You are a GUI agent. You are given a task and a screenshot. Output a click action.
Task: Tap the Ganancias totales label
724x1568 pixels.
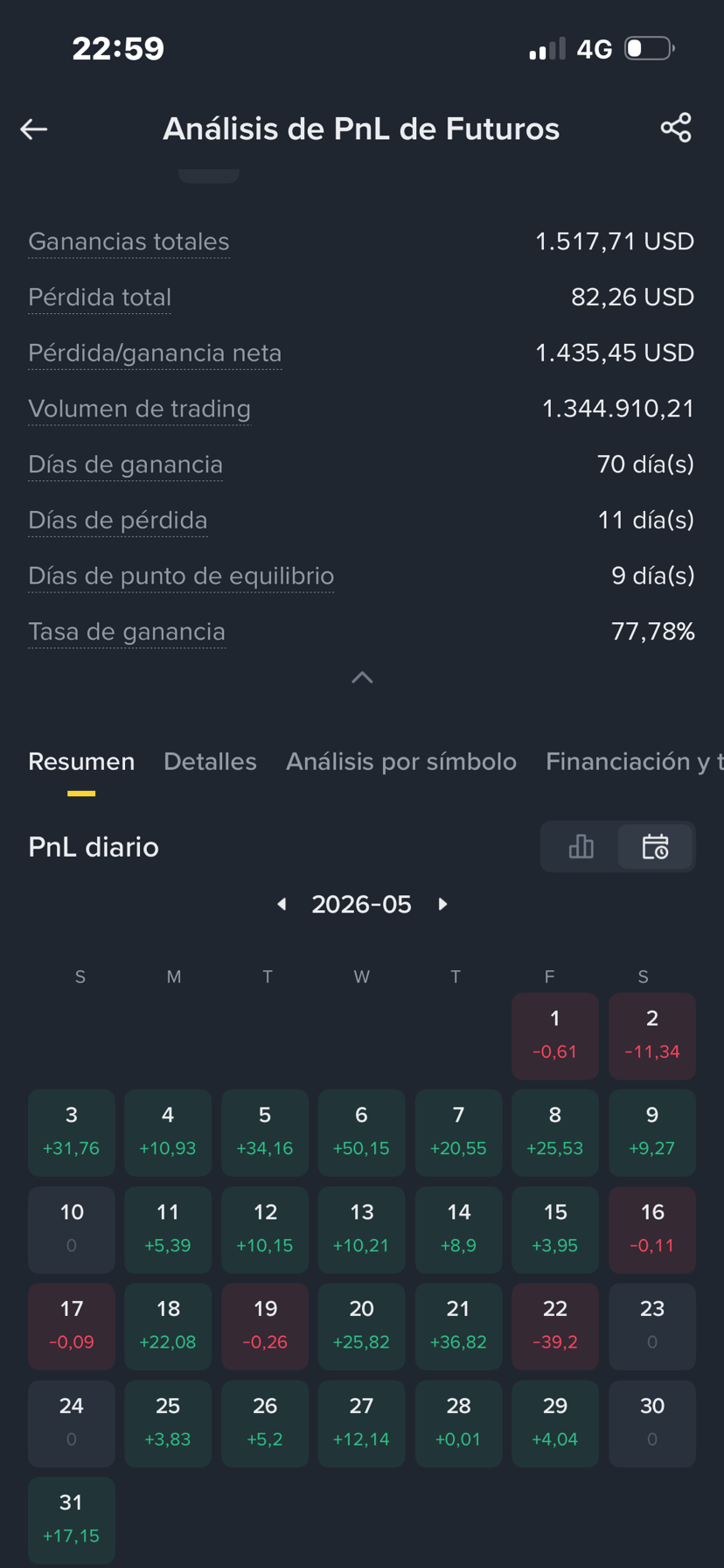point(129,241)
